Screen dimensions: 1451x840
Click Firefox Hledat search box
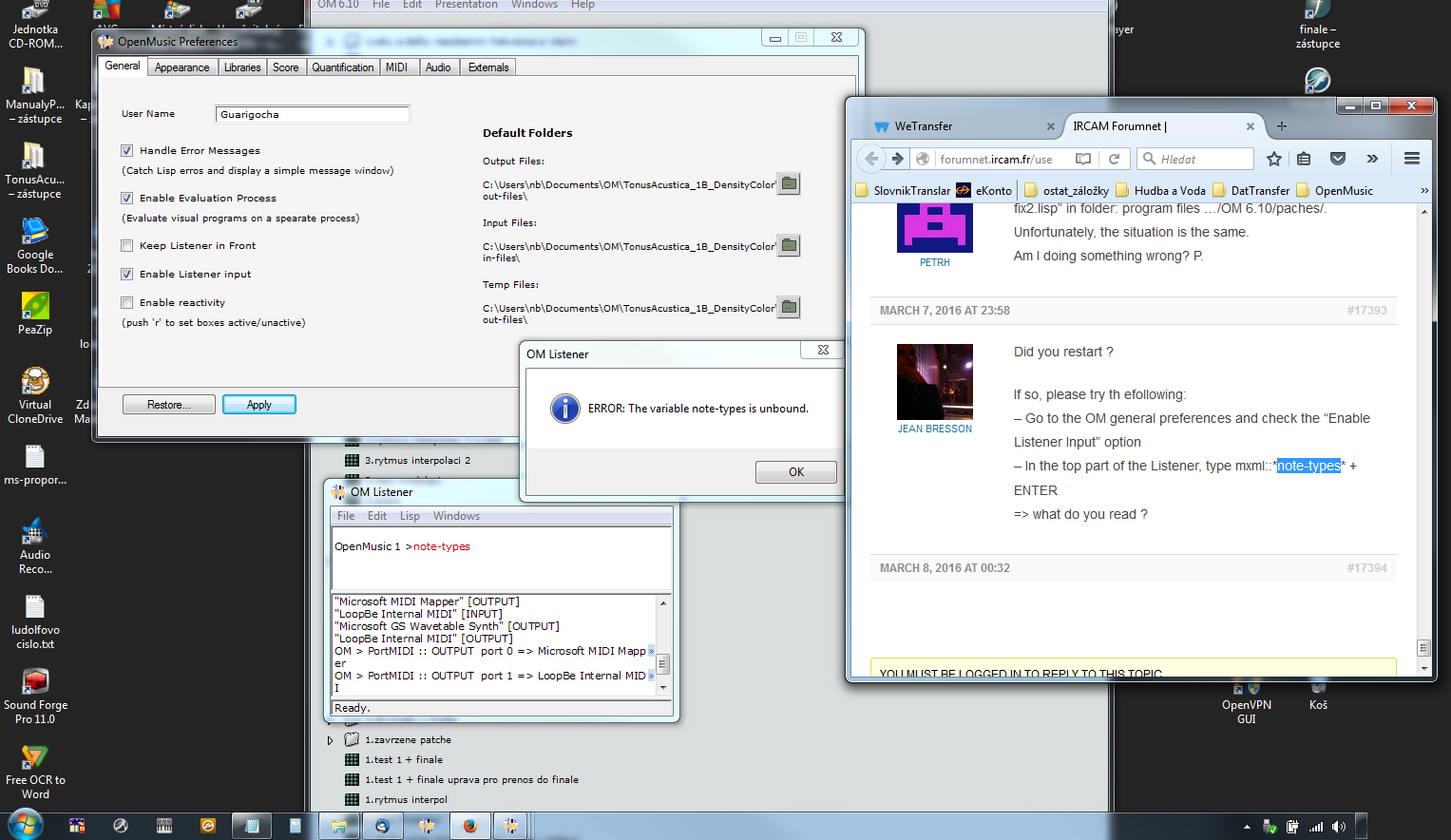[x=1194, y=159]
